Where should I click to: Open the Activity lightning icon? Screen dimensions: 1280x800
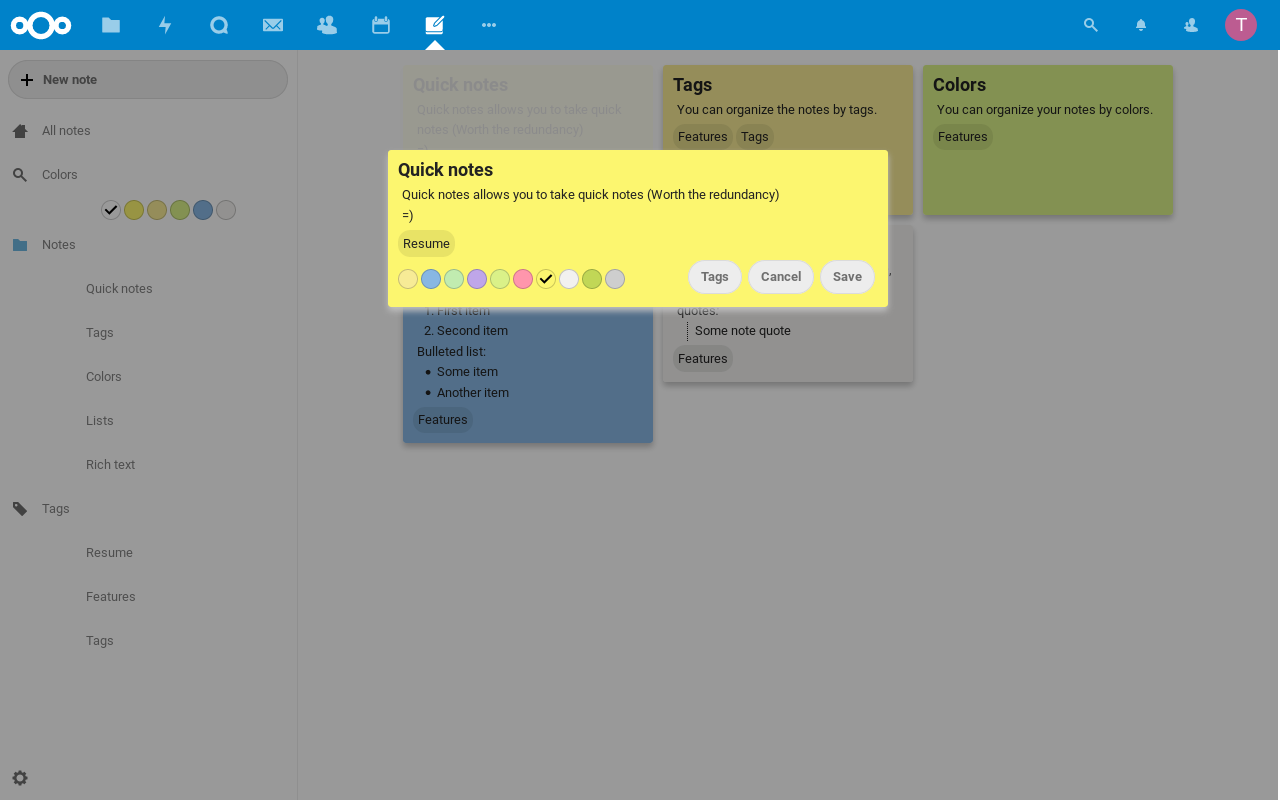pyautogui.click(x=165, y=25)
